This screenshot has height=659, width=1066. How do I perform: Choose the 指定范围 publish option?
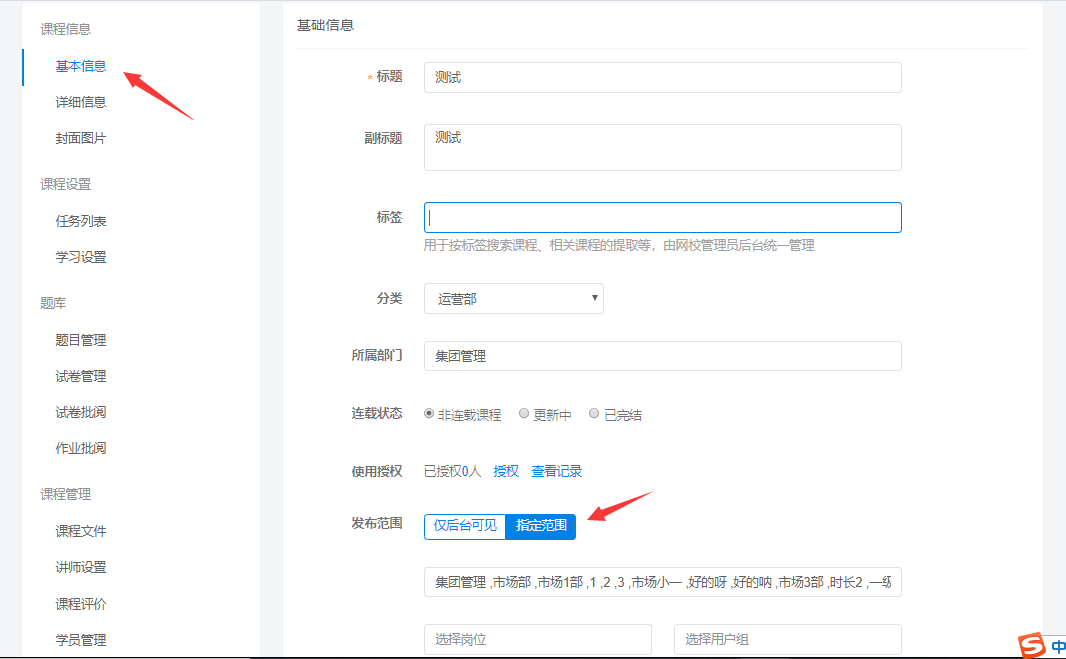[541, 526]
